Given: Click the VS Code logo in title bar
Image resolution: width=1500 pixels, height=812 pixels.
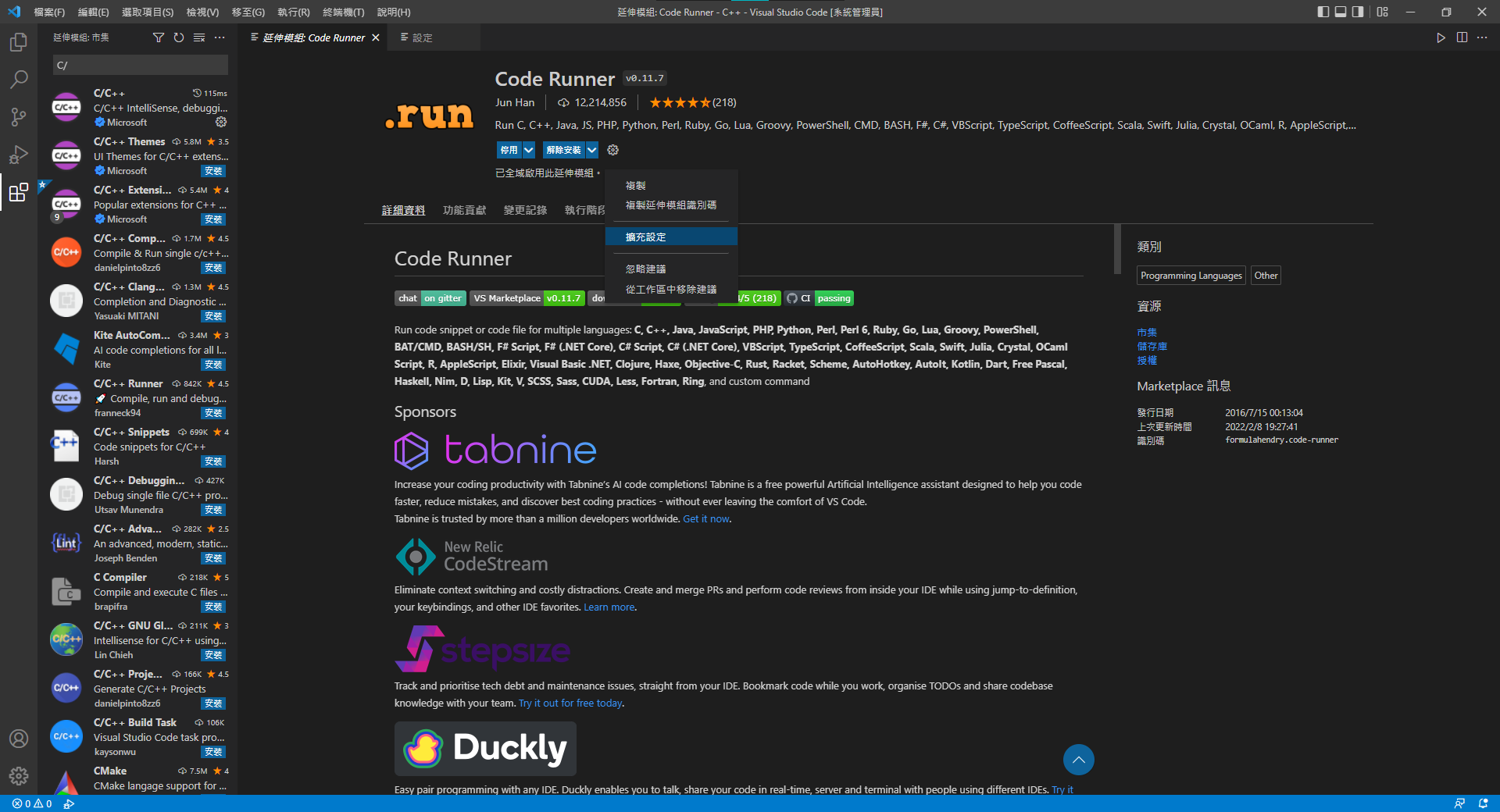Looking at the screenshot, I should click(x=14, y=12).
